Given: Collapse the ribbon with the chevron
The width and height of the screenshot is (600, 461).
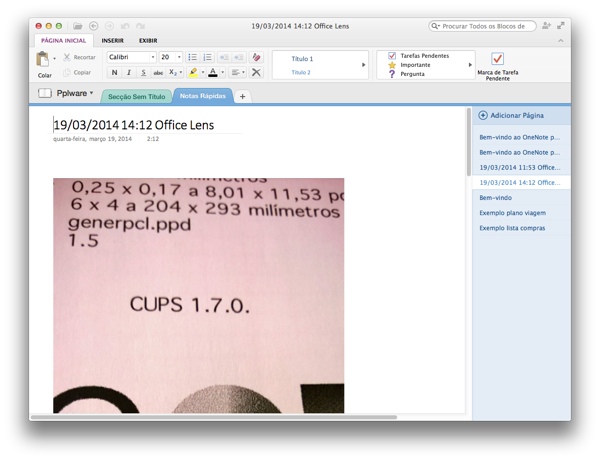Looking at the screenshot, I should pyautogui.click(x=561, y=41).
